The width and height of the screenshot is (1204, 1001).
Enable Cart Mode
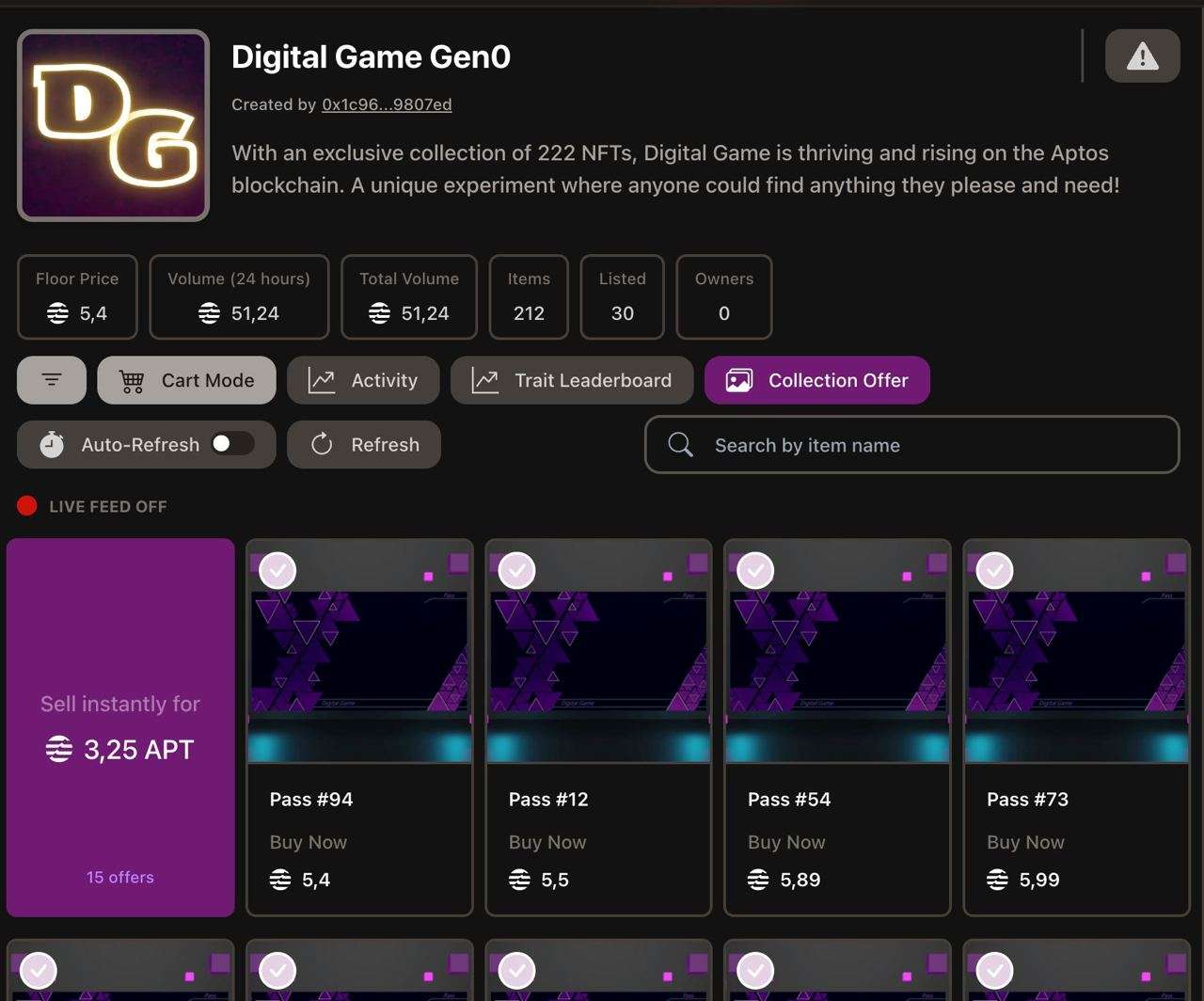(x=186, y=380)
